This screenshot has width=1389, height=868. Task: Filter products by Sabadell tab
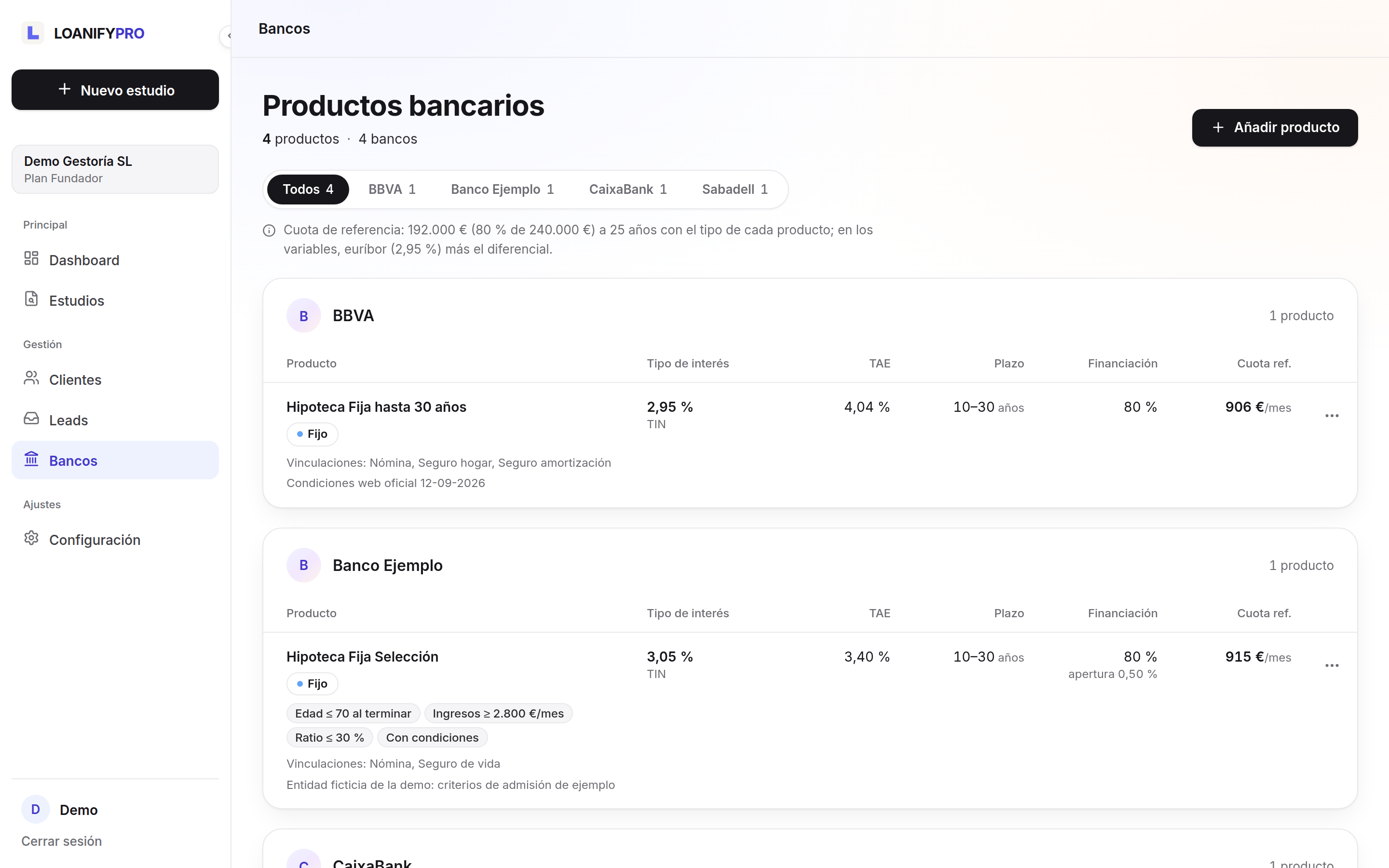point(735,190)
